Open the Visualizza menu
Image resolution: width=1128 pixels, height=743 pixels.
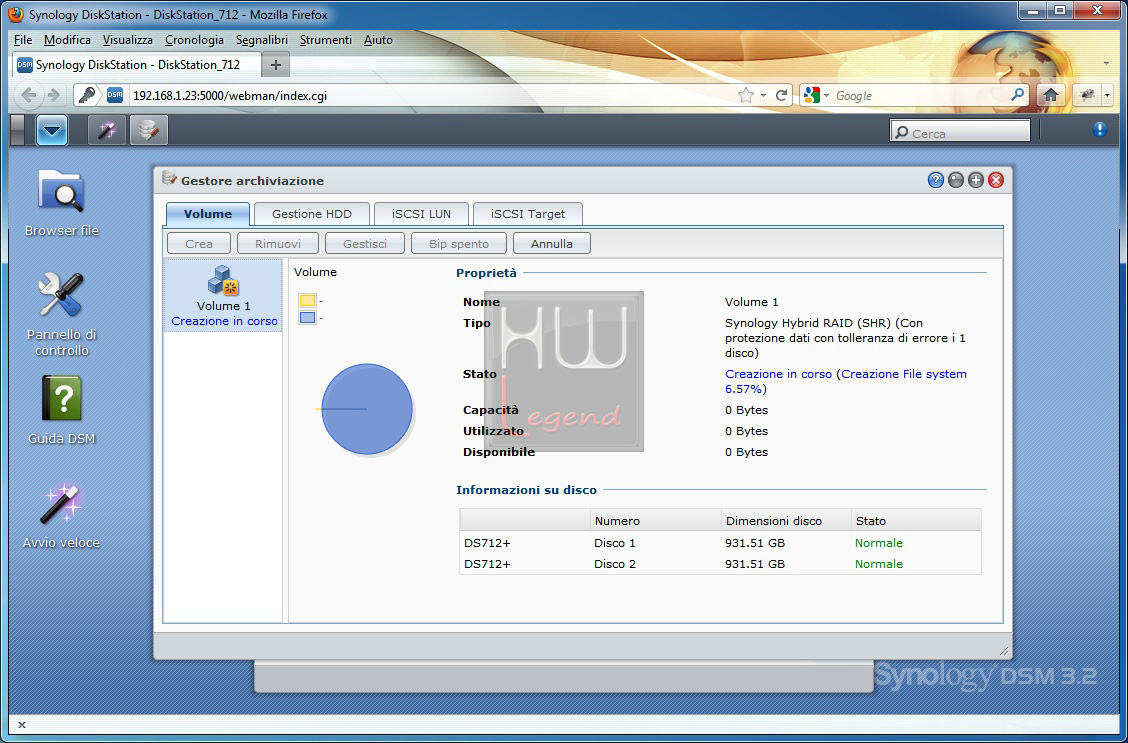click(127, 40)
